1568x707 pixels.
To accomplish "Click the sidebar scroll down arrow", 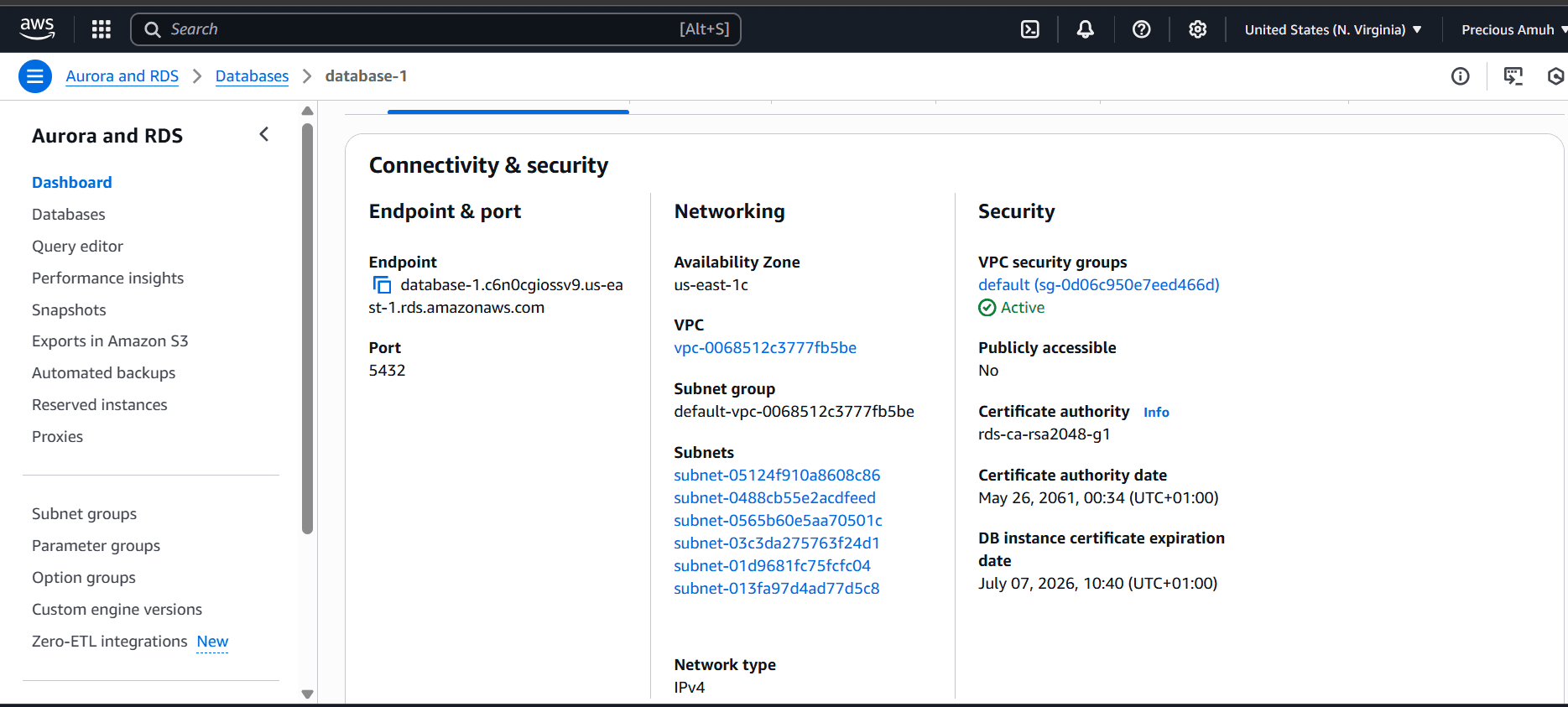I will [x=307, y=694].
